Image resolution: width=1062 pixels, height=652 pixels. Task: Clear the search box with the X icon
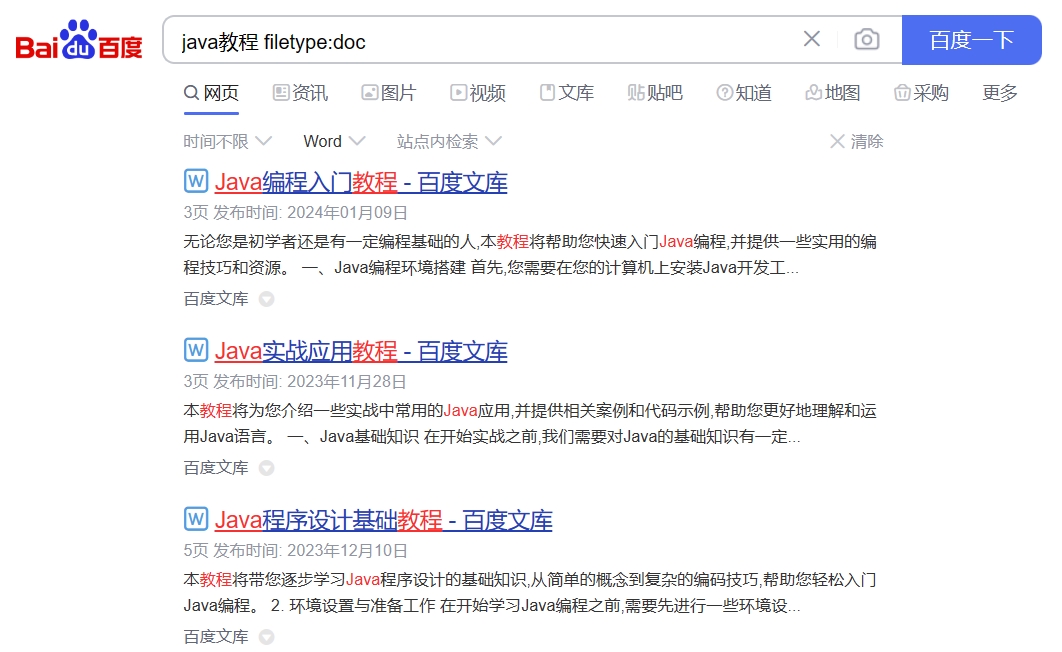(811, 38)
